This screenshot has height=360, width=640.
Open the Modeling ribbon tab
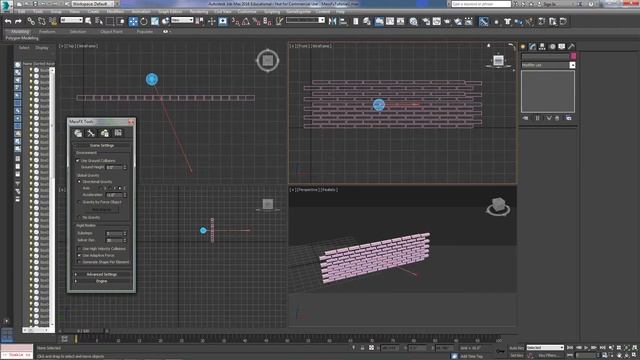point(19,31)
